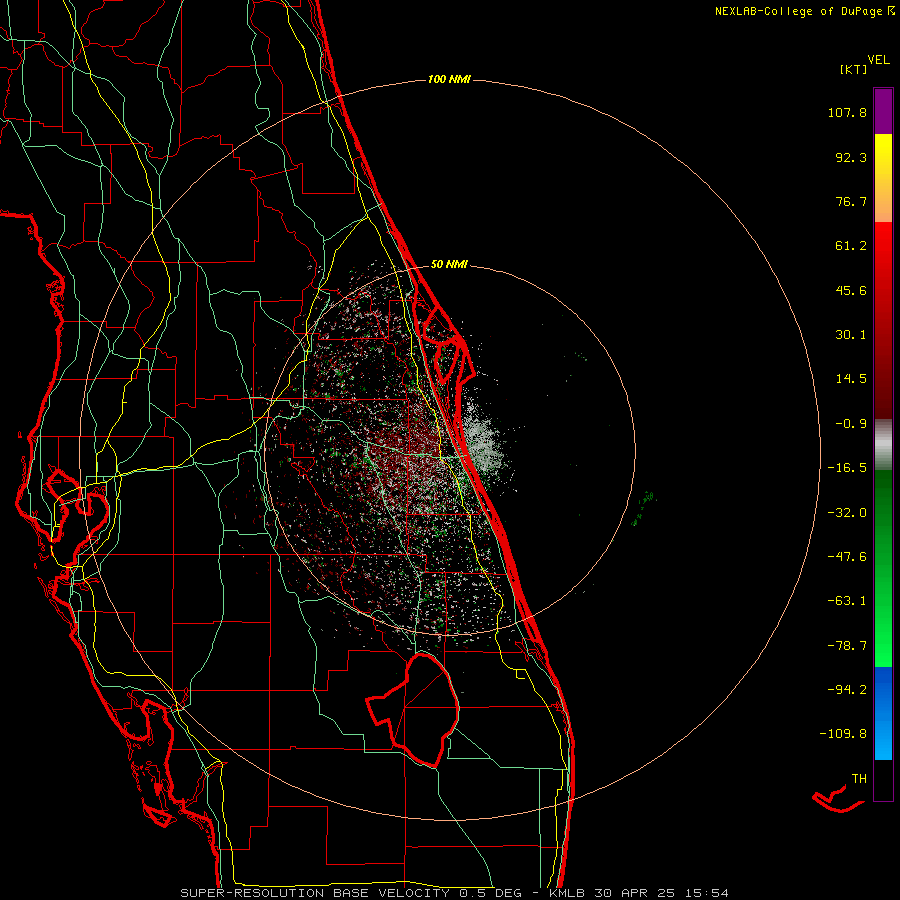Click the TH label under the color bar

[859, 779]
